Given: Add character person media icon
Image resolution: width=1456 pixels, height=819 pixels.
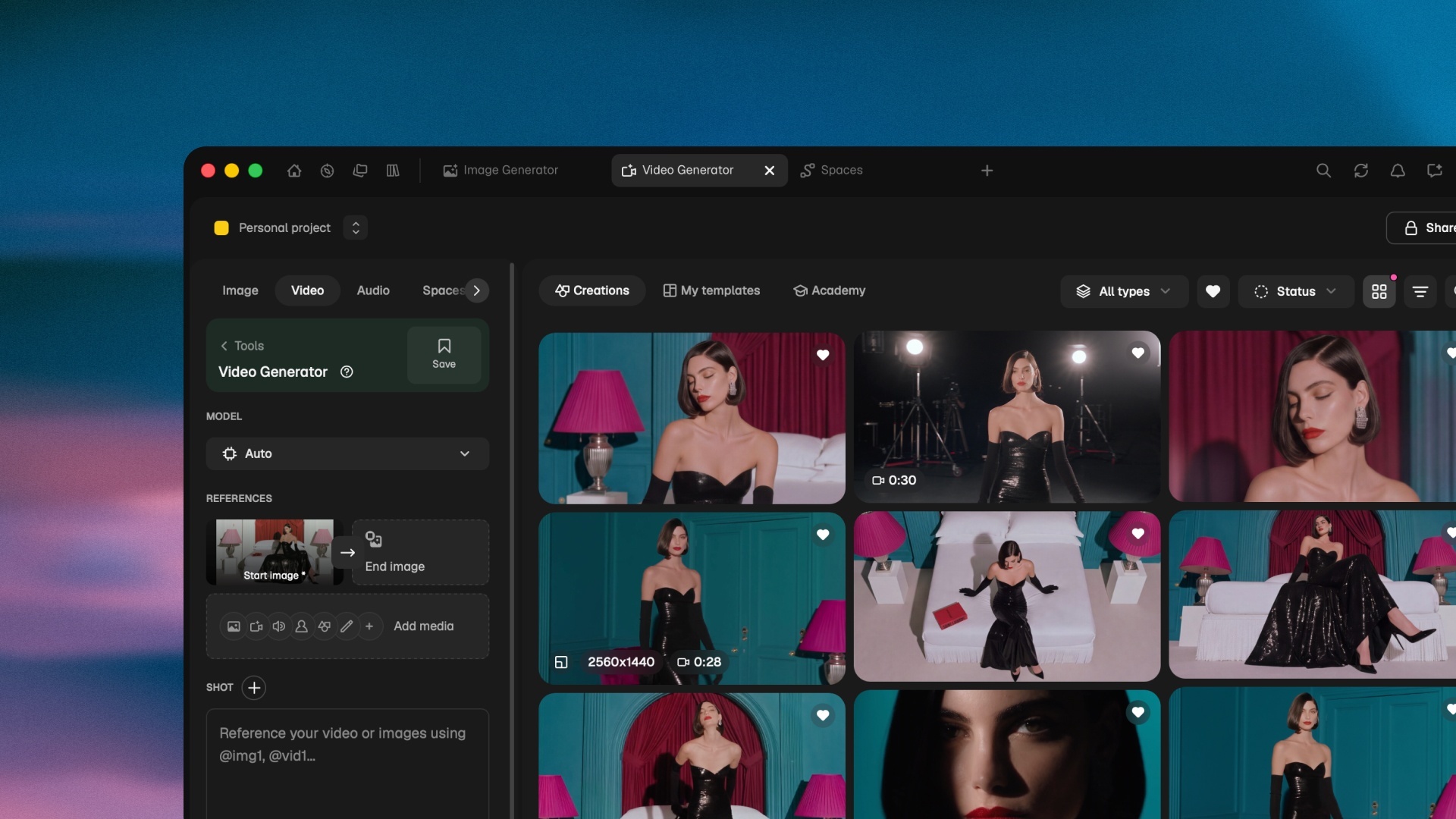Looking at the screenshot, I should tap(301, 626).
